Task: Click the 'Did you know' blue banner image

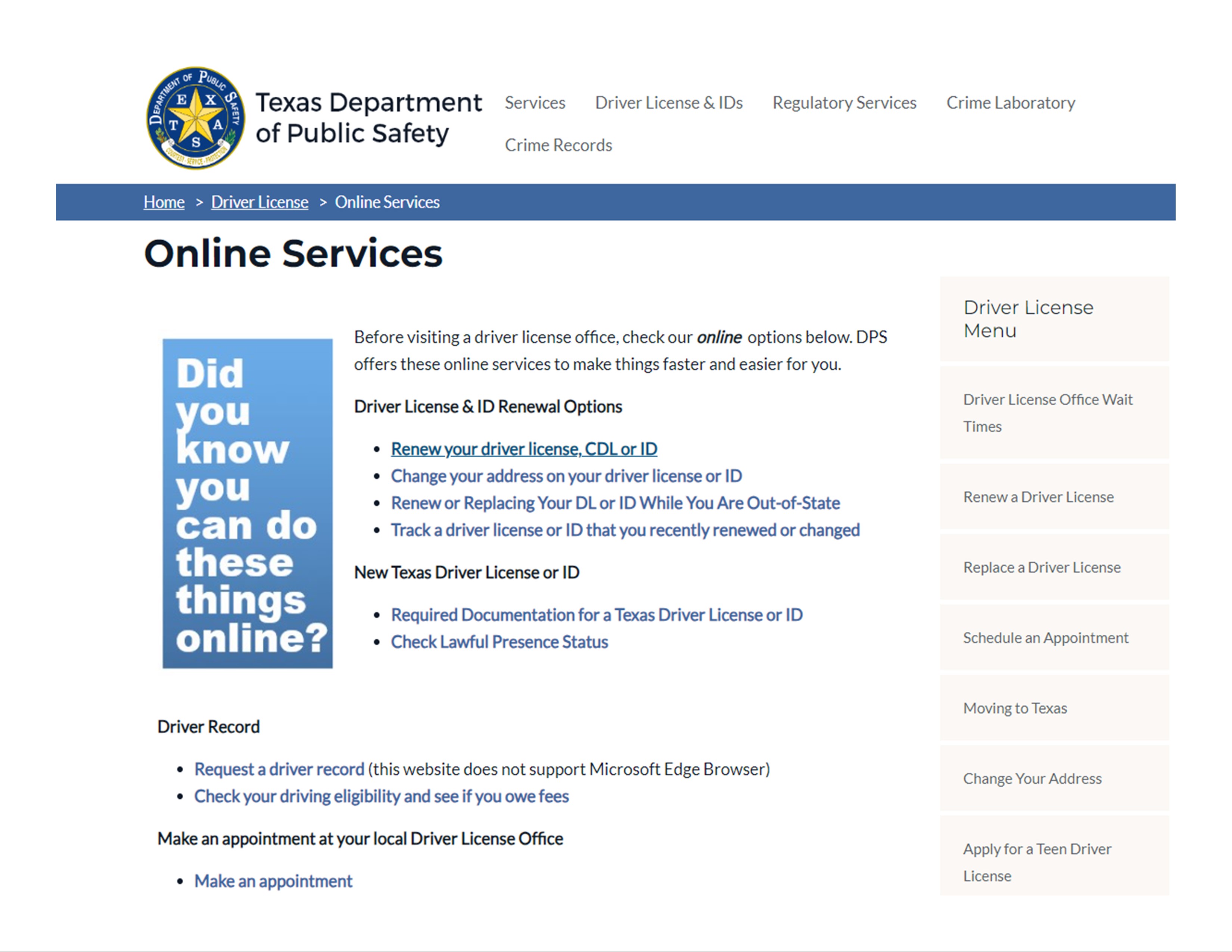Action: pos(248,504)
